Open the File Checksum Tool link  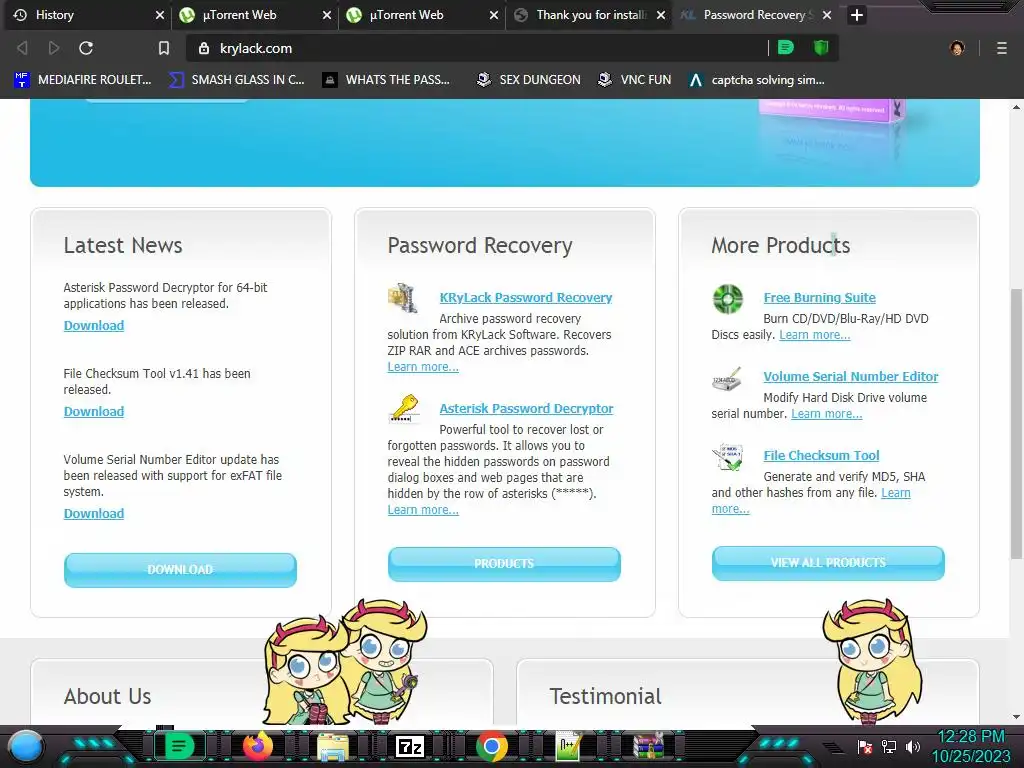pyautogui.click(x=822, y=456)
